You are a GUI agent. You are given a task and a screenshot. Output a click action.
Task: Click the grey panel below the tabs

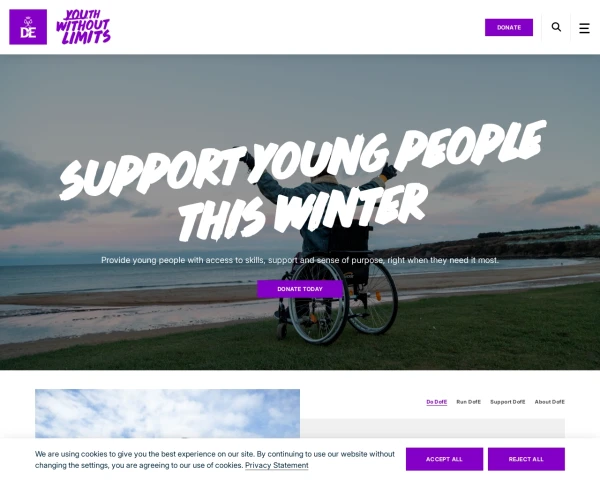(432, 428)
